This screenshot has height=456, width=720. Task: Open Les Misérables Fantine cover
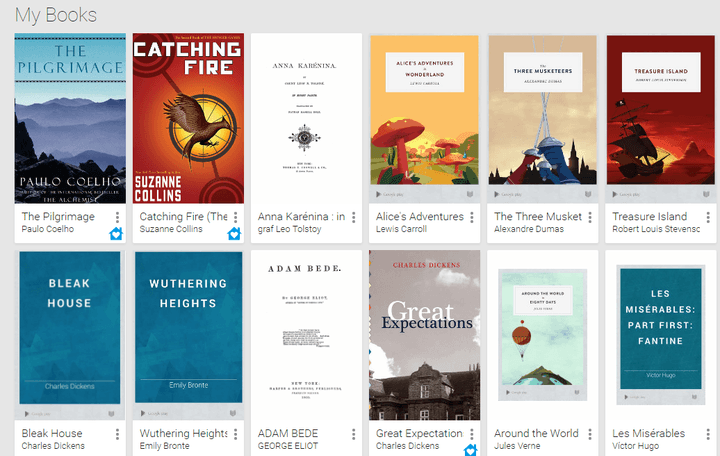[661, 335]
